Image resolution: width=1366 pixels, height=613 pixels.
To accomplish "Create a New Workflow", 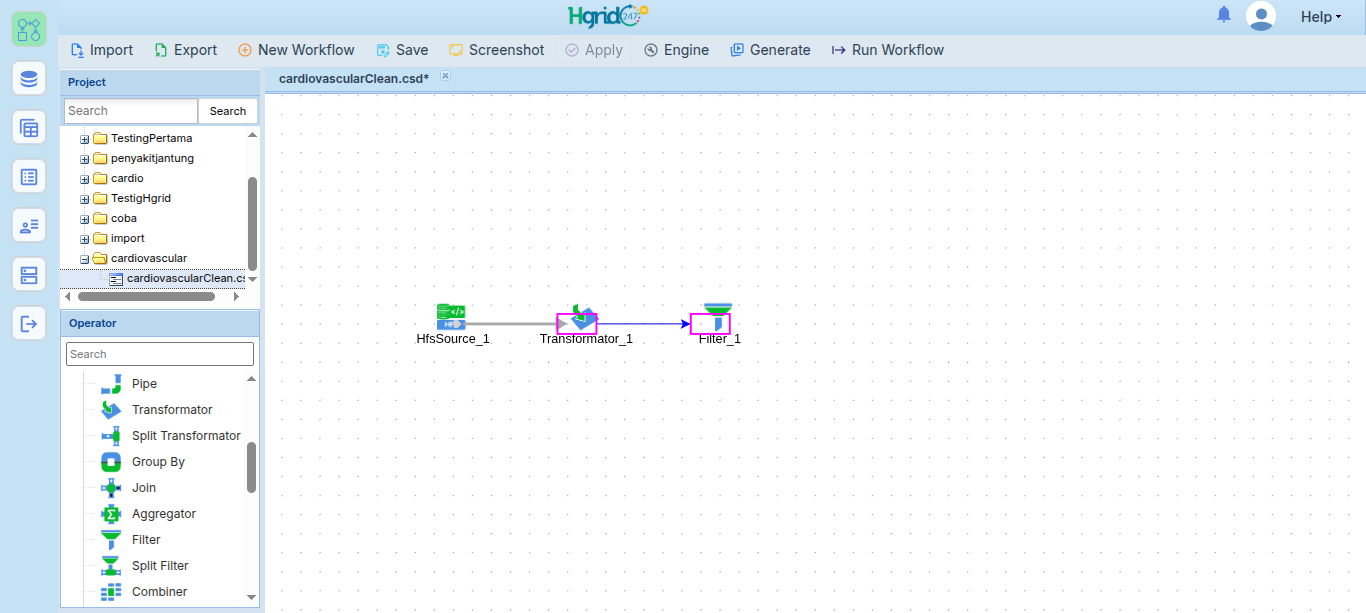I will click(296, 50).
